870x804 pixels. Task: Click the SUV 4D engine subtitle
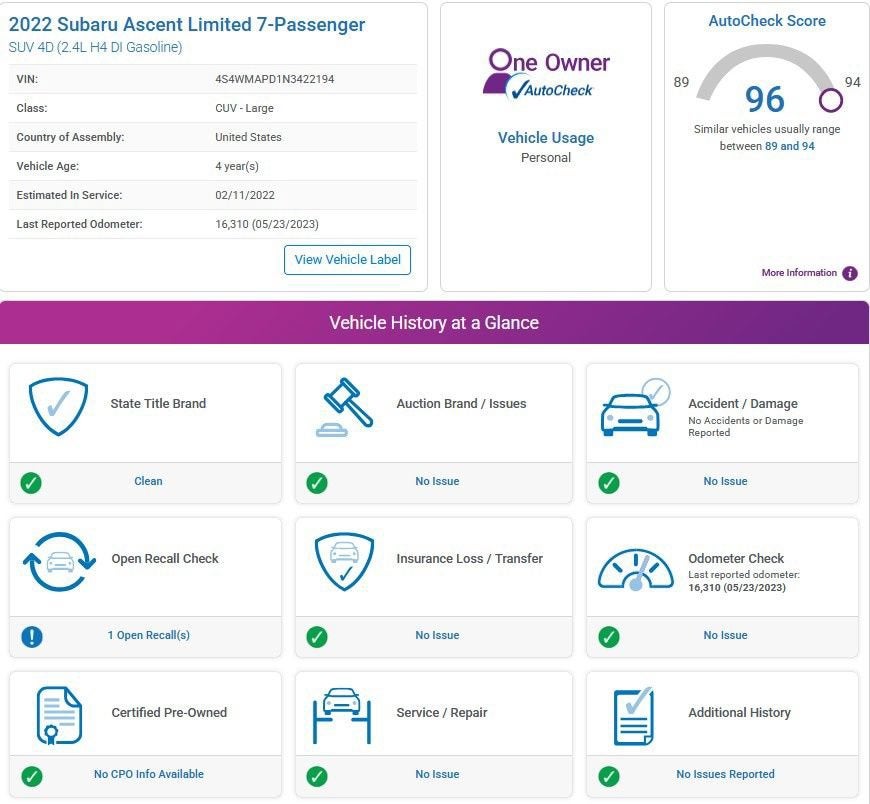coord(95,47)
